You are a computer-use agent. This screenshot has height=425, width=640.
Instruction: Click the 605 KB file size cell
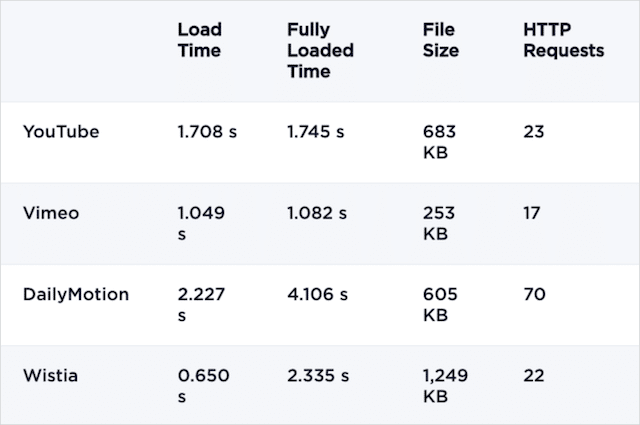point(439,304)
